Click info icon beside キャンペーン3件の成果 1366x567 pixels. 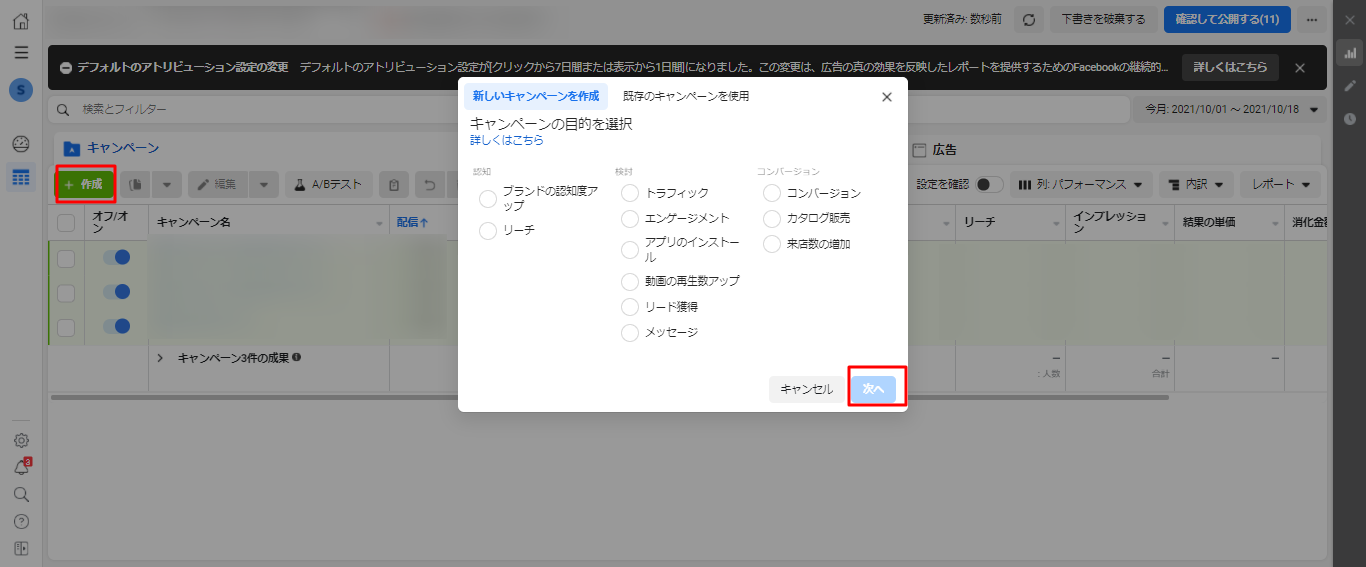(x=297, y=357)
